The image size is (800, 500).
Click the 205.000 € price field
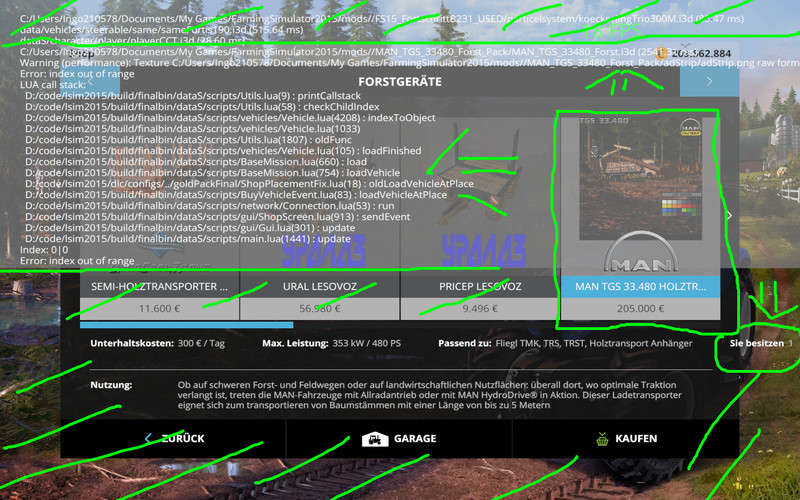pos(640,309)
